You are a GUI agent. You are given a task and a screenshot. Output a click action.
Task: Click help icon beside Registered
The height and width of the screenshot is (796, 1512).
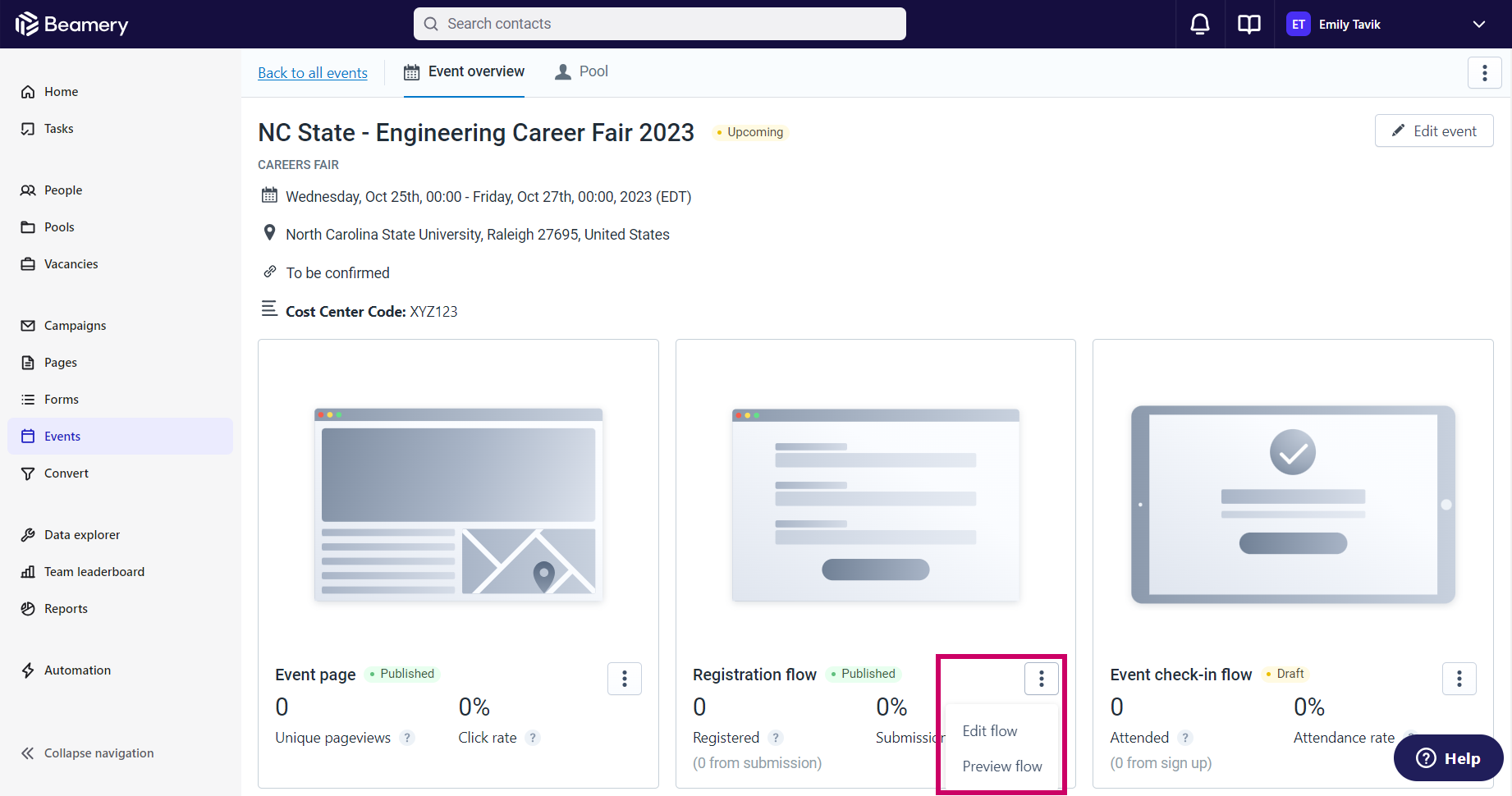coord(776,738)
